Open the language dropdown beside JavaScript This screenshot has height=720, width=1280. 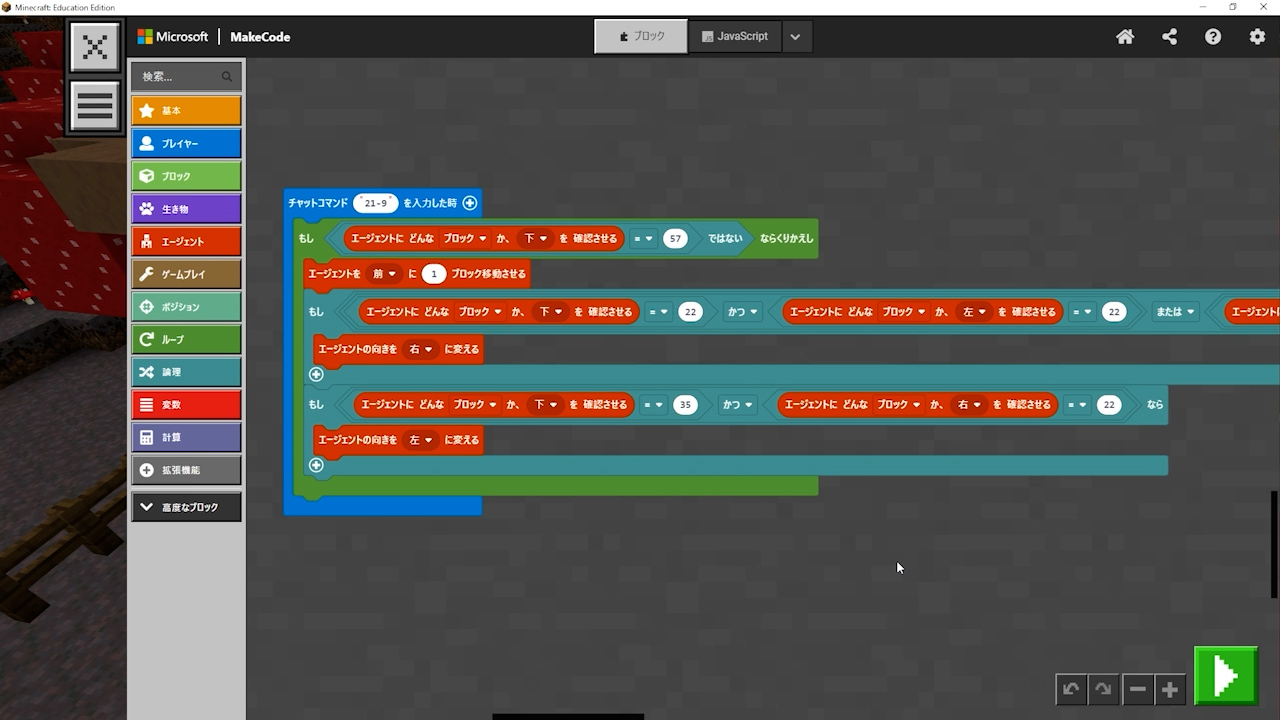(x=795, y=37)
